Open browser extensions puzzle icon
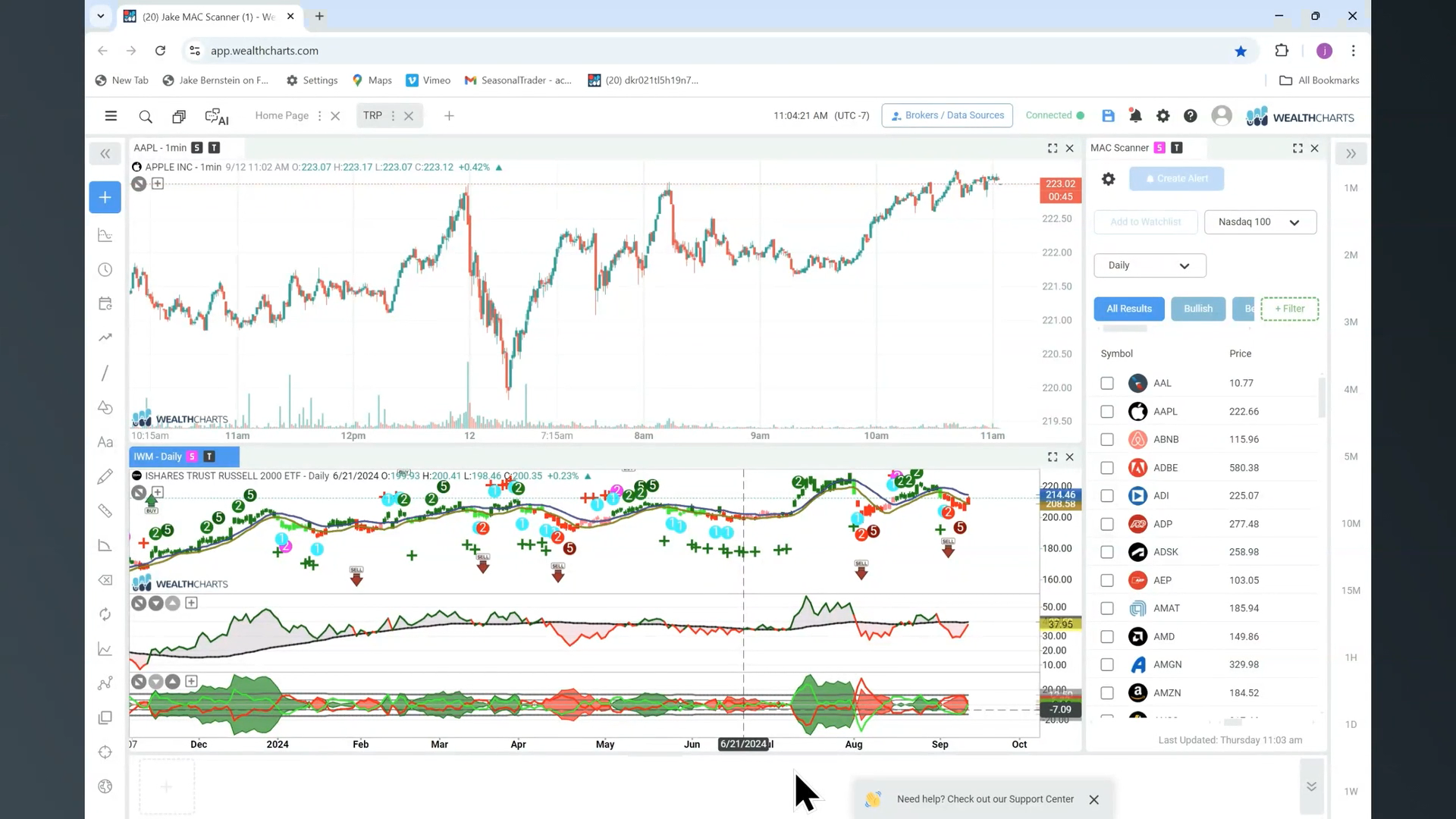The image size is (1456, 819). click(x=1282, y=51)
